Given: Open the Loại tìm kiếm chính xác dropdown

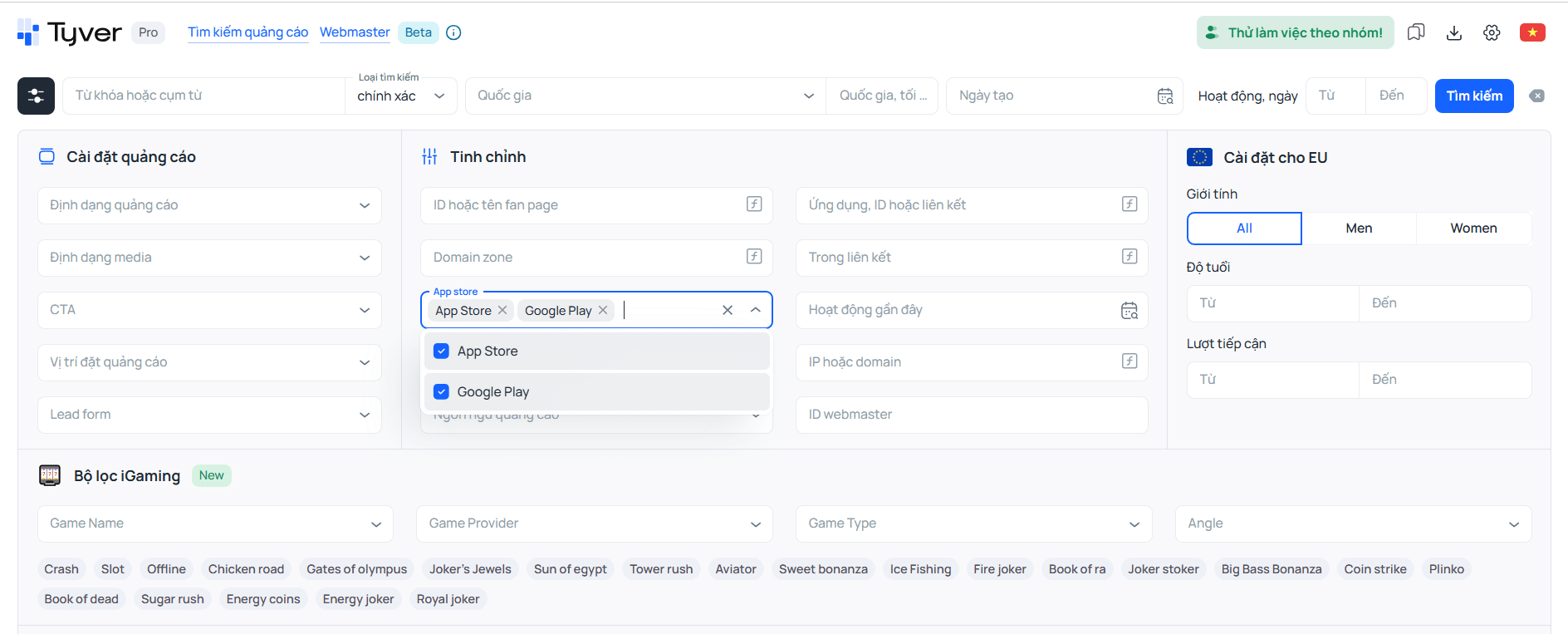Looking at the screenshot, I should click(402, 96).
